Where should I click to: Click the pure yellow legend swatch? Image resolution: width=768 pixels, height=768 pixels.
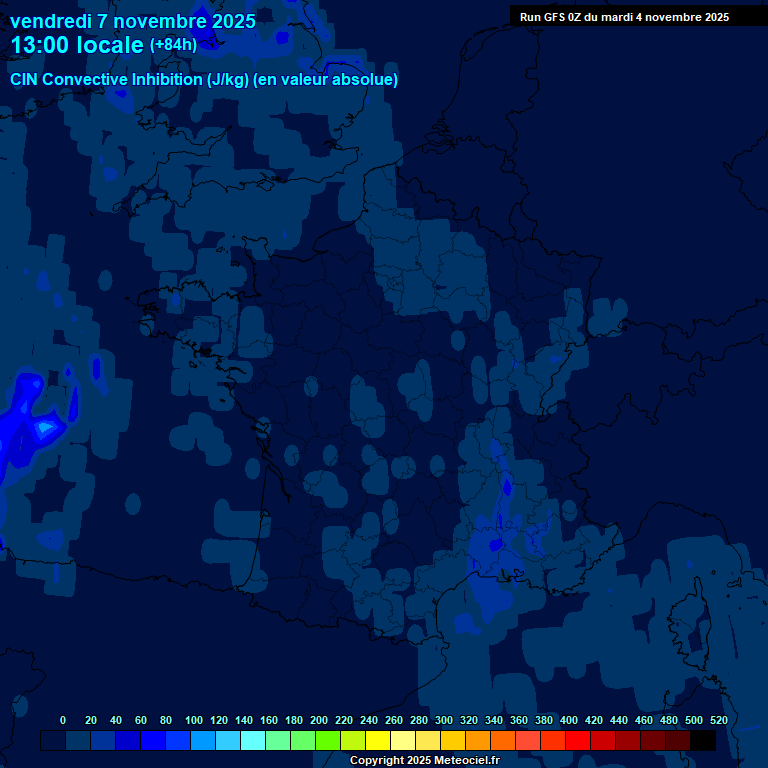377,741
